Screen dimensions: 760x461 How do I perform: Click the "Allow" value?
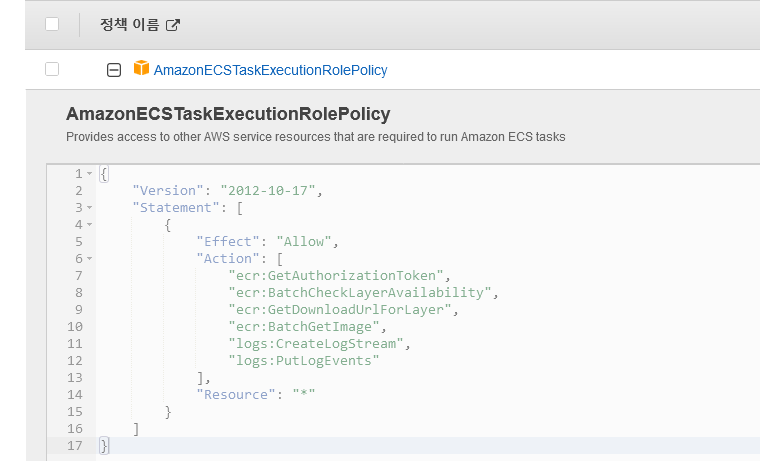(x=304, y=241)
